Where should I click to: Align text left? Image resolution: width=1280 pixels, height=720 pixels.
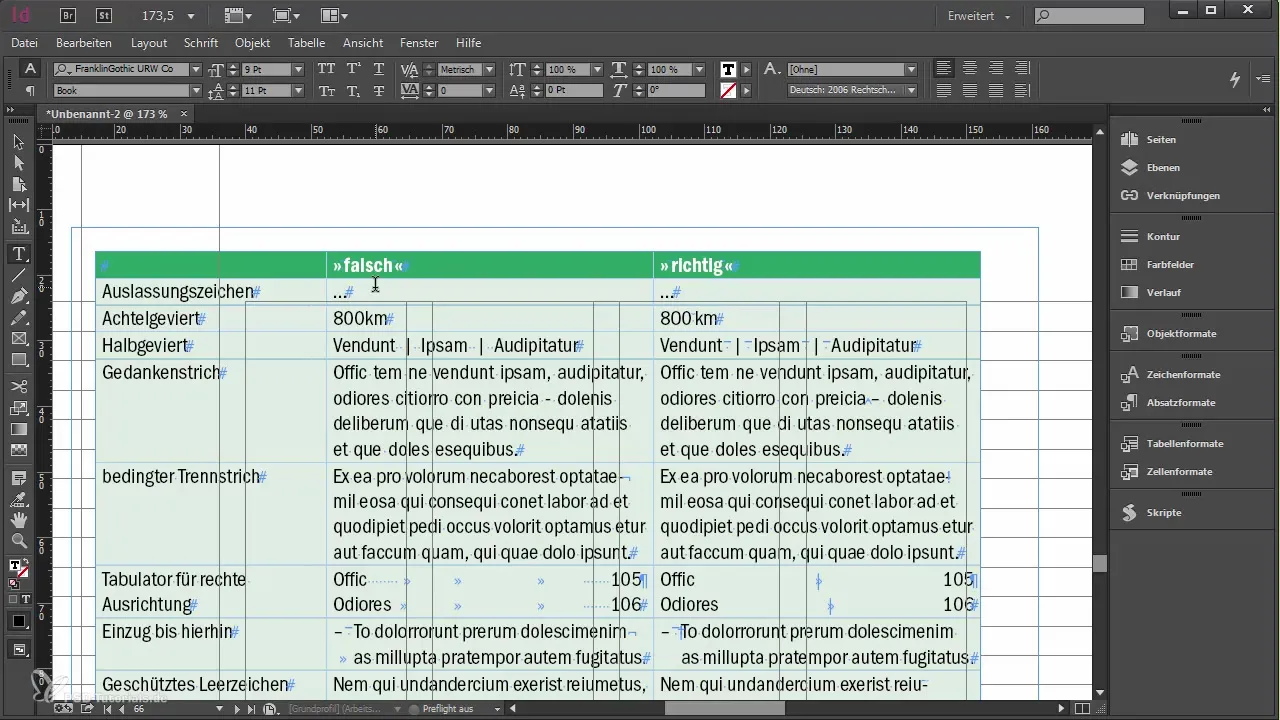coord(944,68)
